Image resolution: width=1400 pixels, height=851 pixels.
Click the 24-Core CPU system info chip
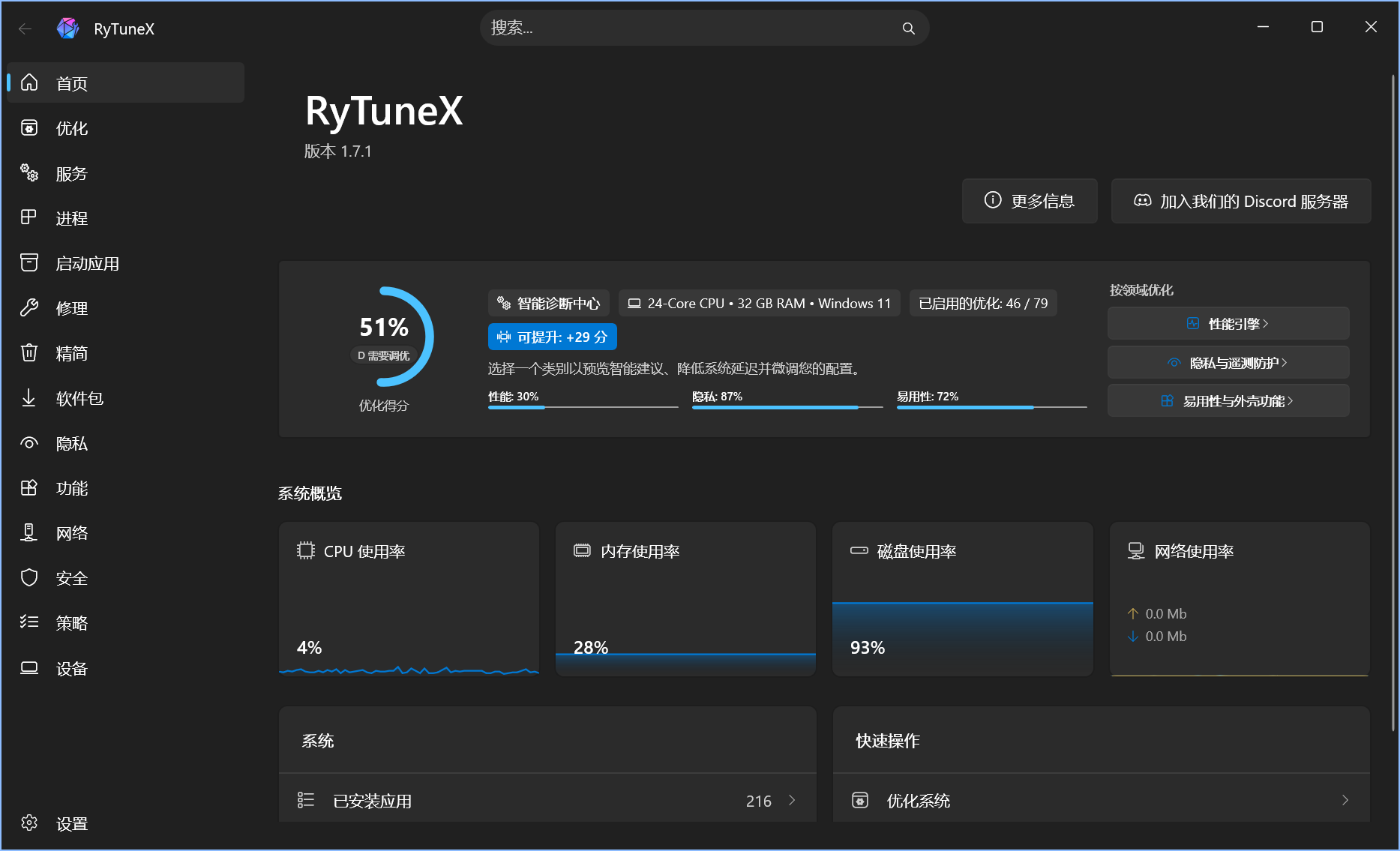tap(760, 303)
